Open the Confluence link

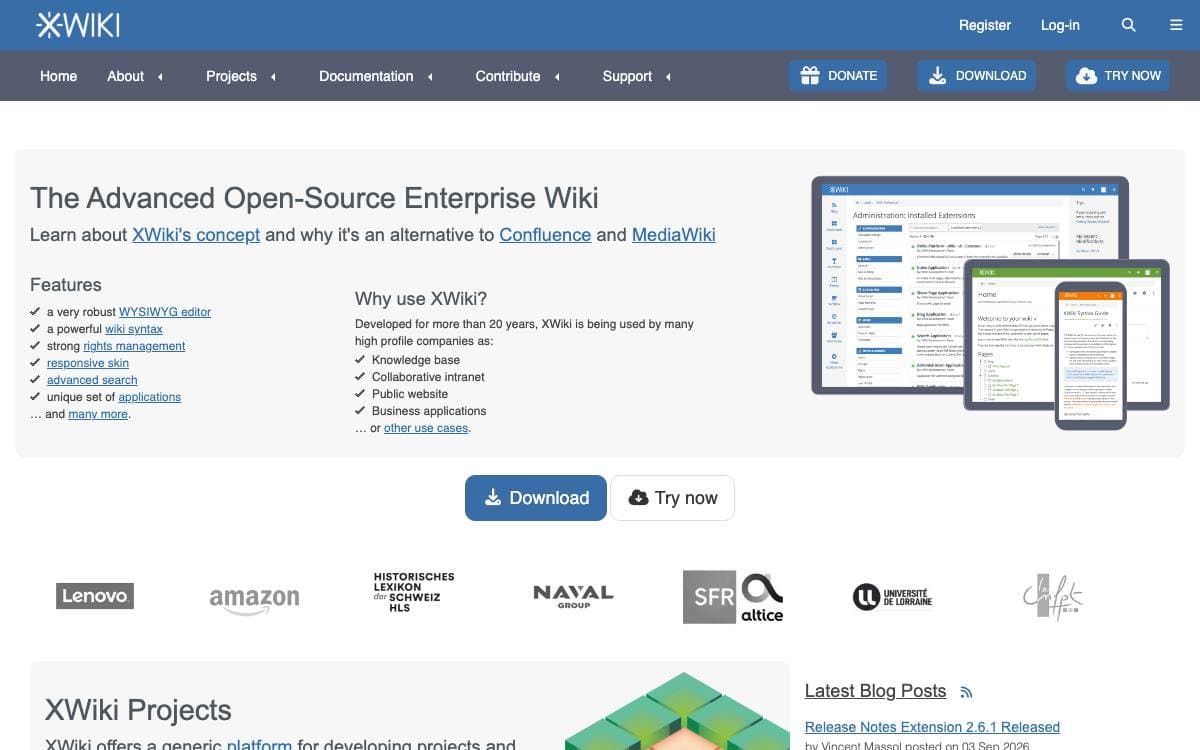(x=545, y=235)
